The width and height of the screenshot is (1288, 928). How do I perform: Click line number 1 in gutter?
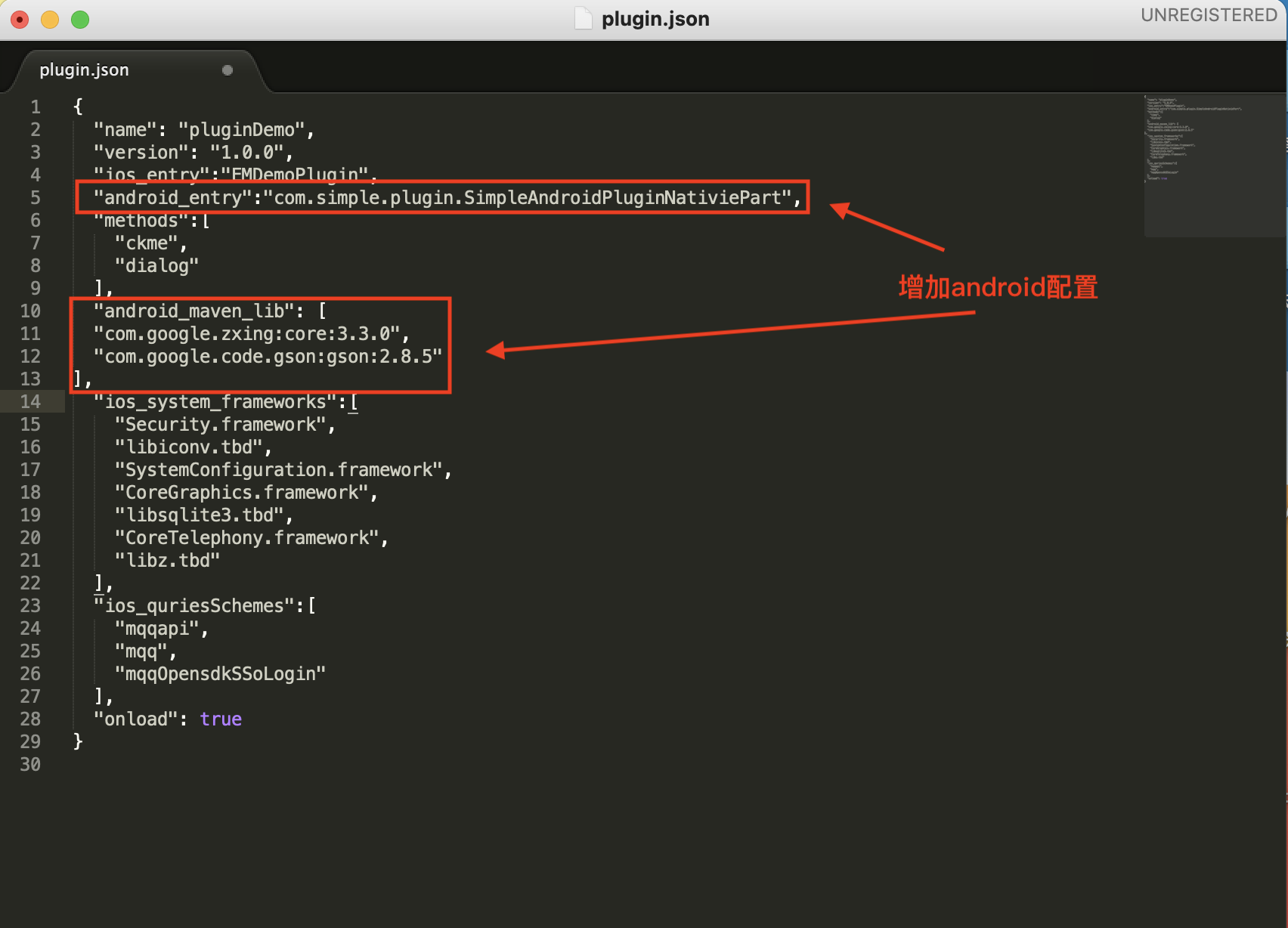tap(36, 107)
